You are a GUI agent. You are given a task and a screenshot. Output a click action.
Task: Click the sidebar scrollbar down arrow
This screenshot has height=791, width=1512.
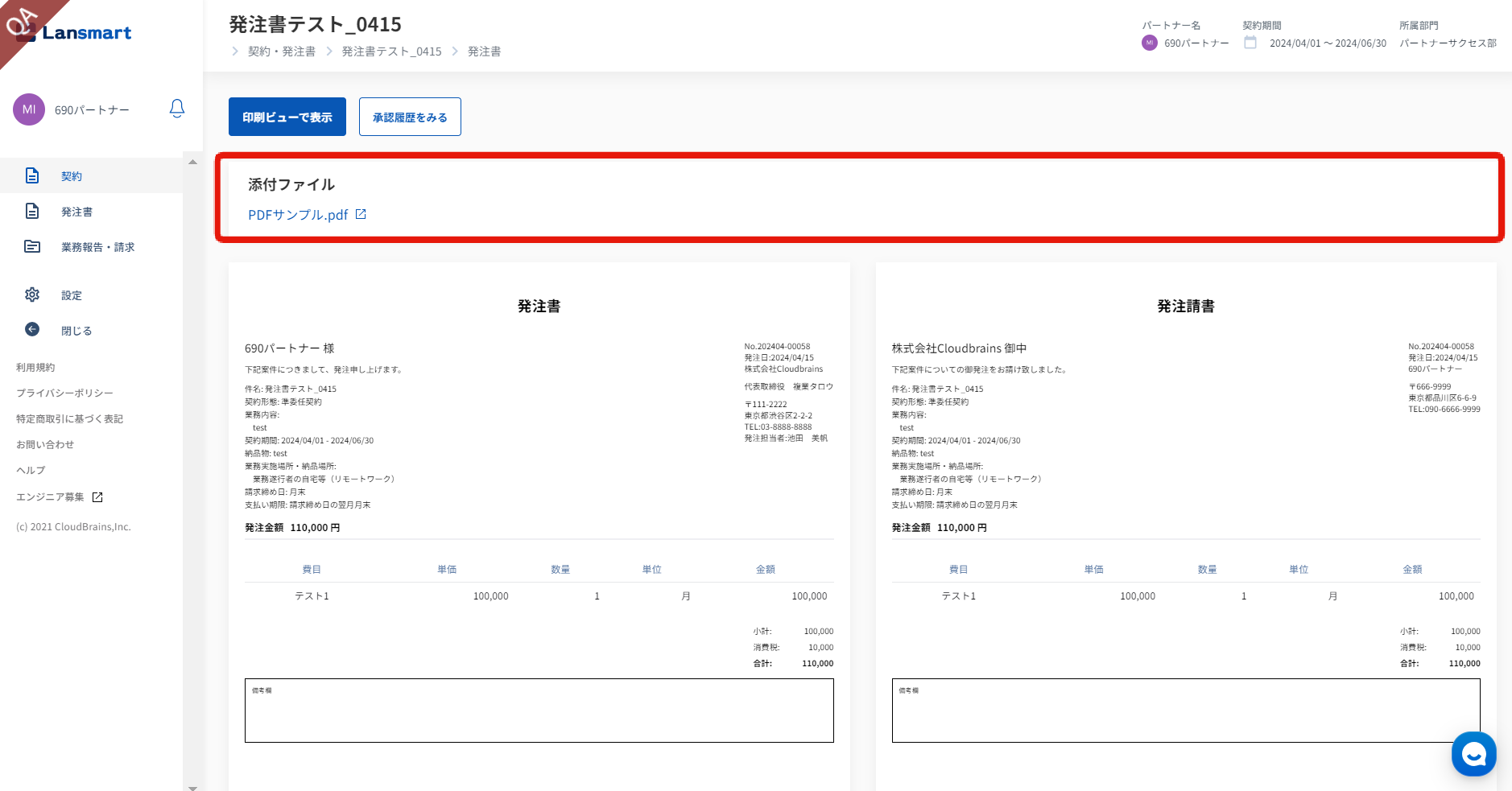[x=192, y=788]
